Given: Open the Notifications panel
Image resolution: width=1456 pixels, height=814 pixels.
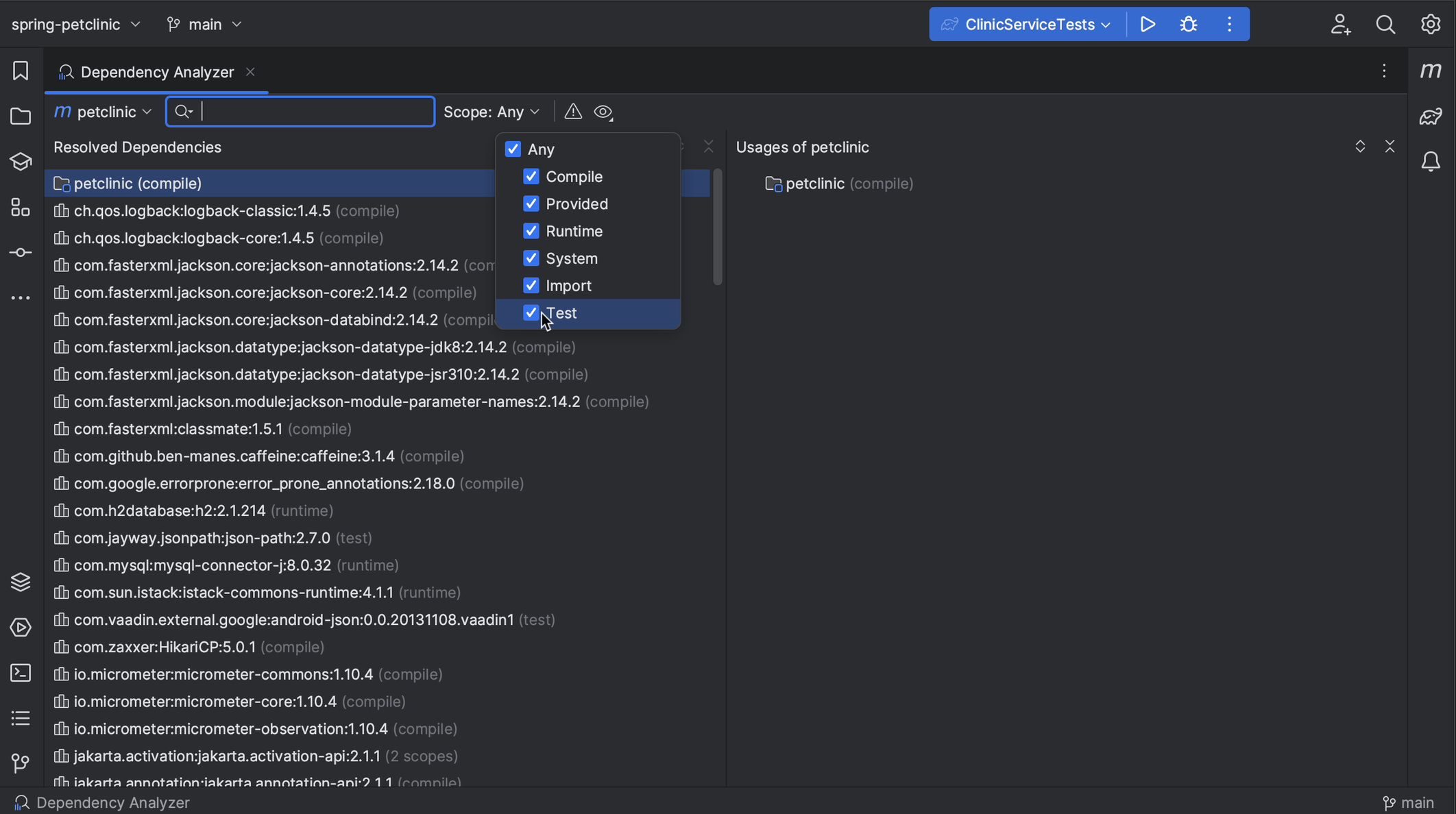Looking at the screenshot, I should [1431, 161].
